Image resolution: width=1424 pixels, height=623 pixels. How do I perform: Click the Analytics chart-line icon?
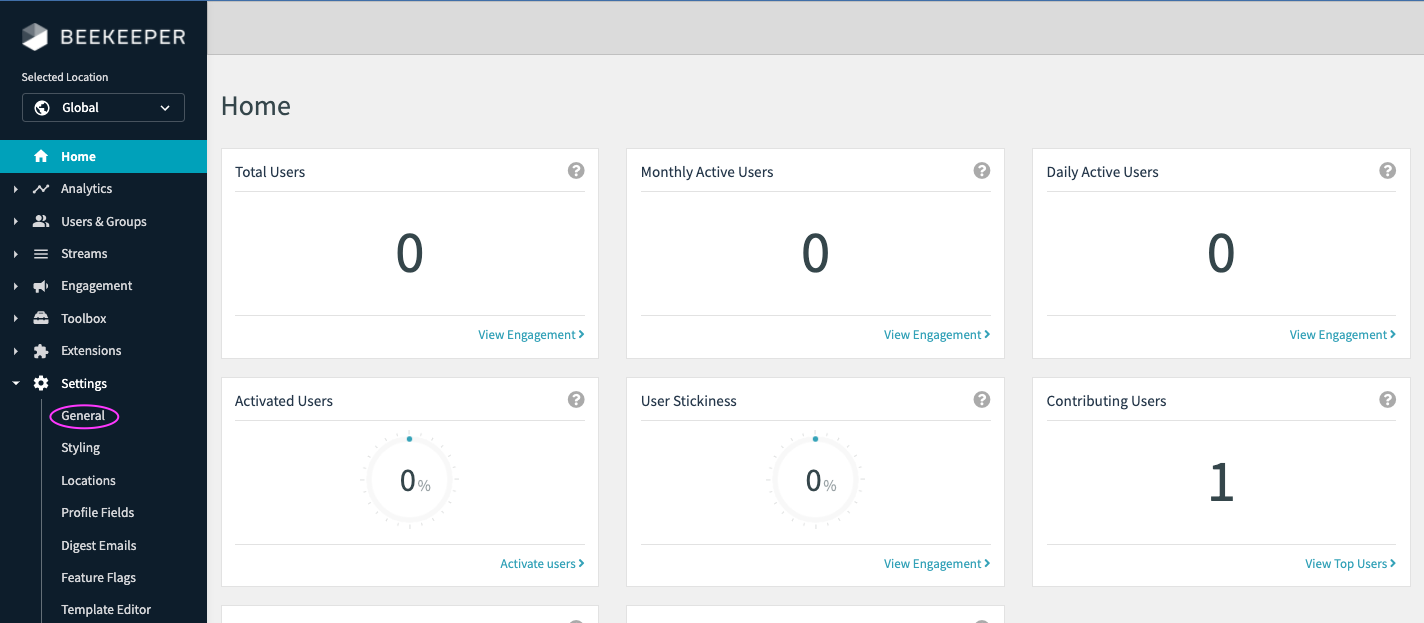point(41,188)
